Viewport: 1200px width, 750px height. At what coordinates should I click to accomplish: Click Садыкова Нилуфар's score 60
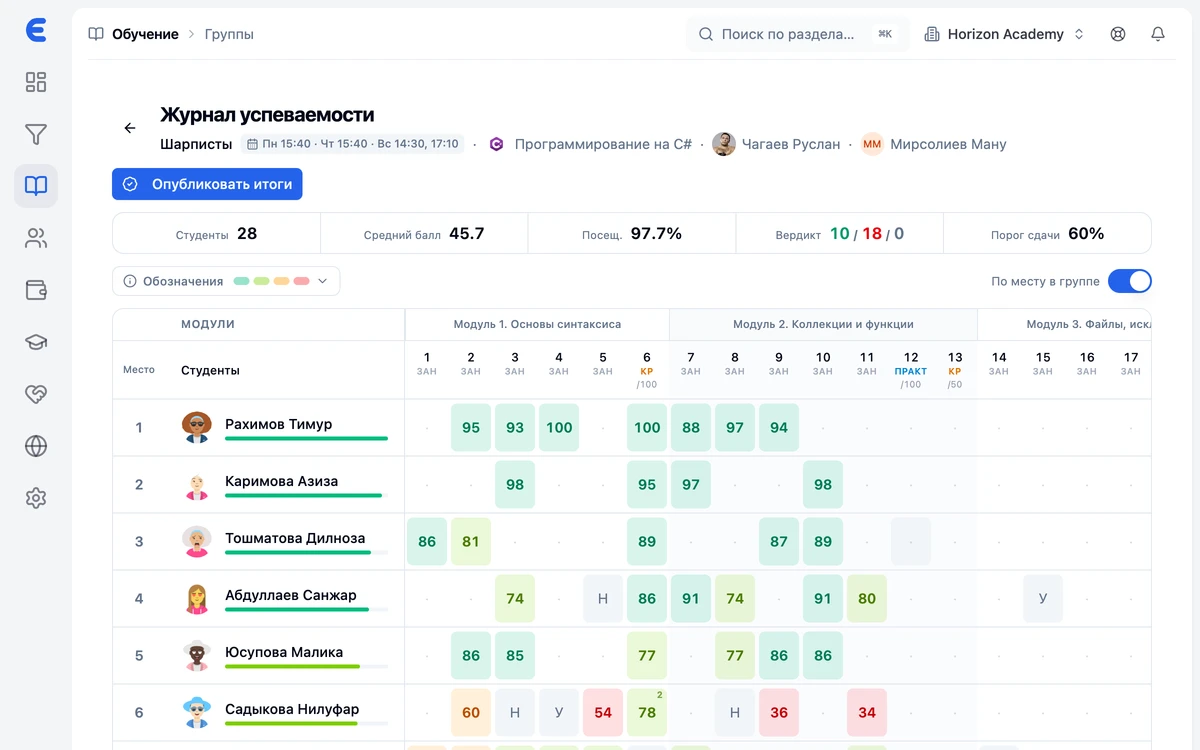click(x=471, y=712)
